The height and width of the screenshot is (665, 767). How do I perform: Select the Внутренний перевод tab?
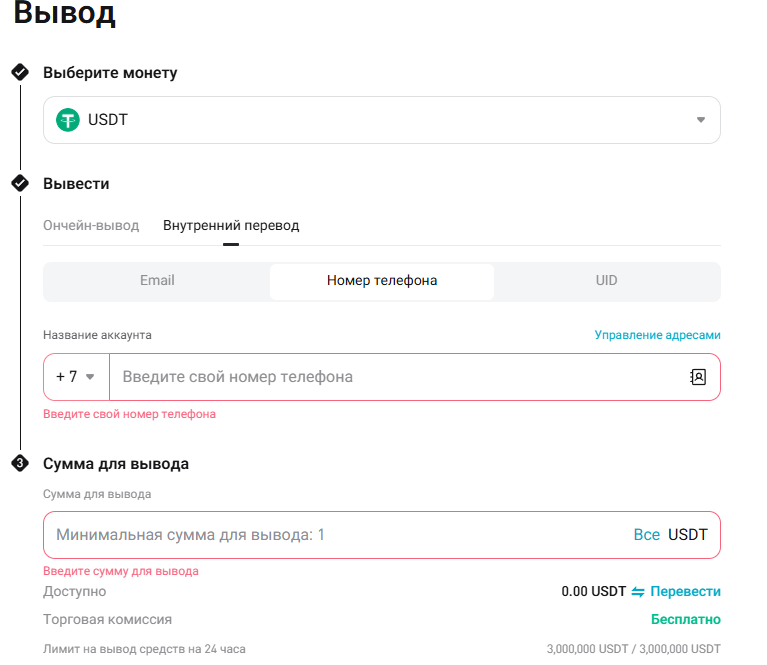click(x=231, y=226)
